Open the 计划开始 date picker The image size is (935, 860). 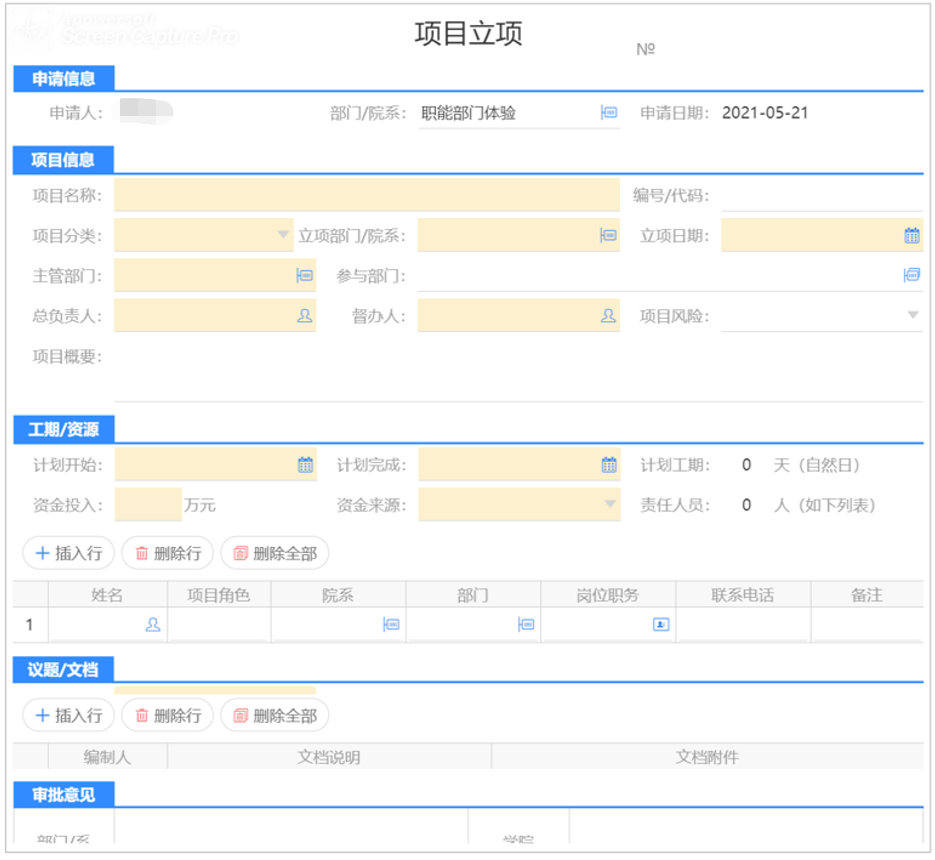click(x=303, y=464)
